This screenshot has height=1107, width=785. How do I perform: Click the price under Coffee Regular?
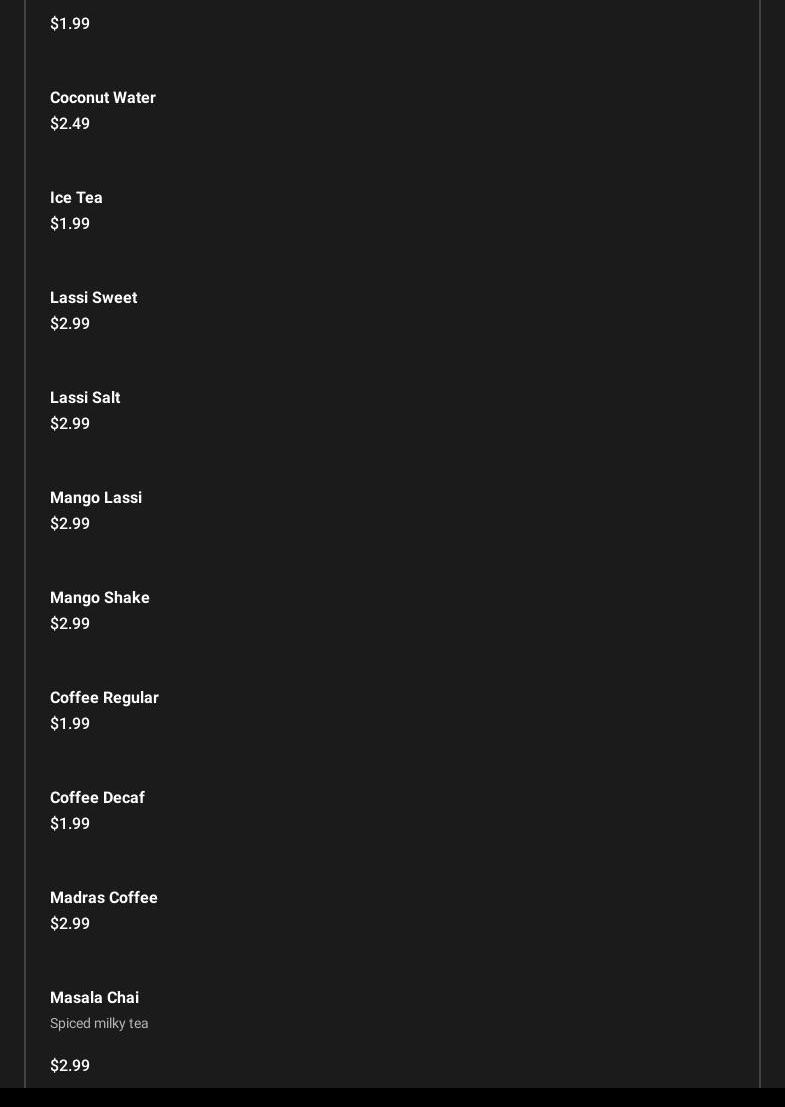[70, 724]
